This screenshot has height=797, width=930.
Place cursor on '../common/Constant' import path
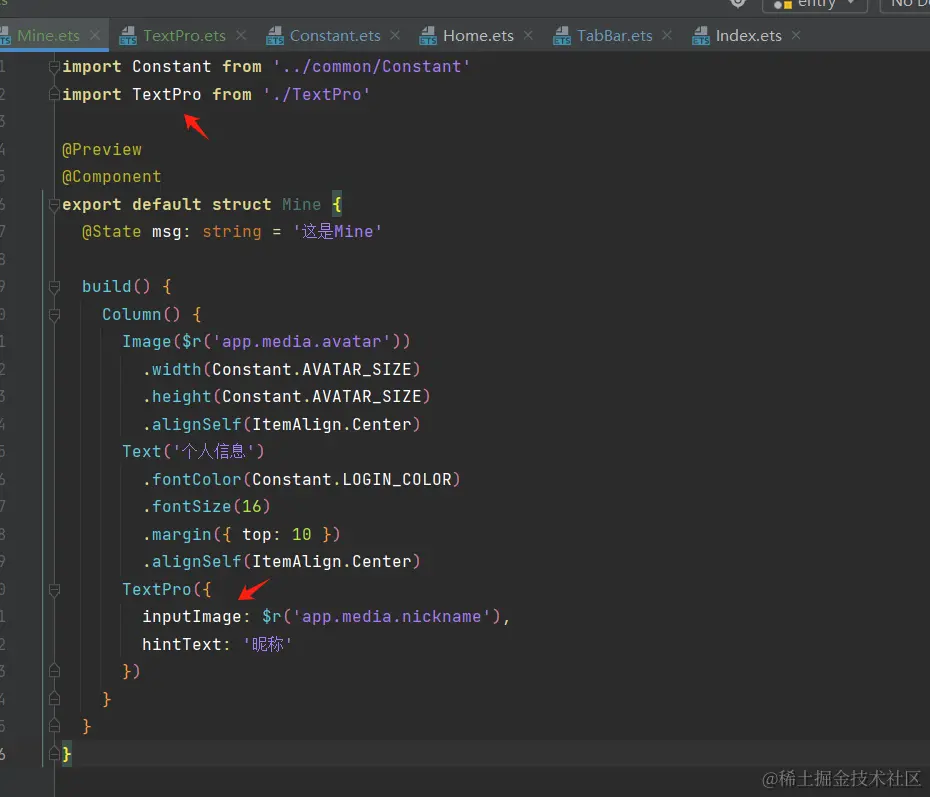(x=371, y=66)
